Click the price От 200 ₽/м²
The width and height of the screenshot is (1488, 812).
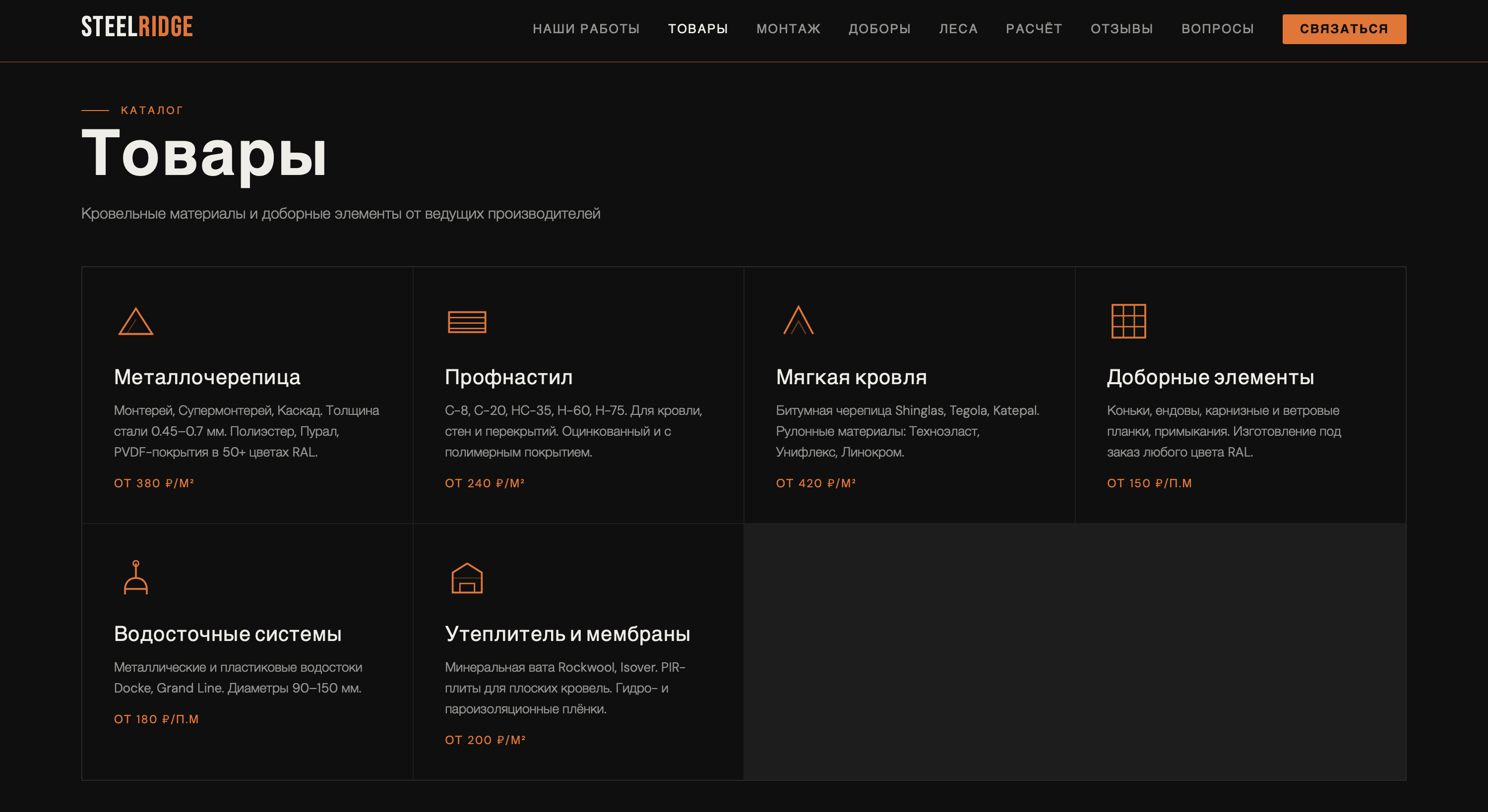click(x=485, y=741)
